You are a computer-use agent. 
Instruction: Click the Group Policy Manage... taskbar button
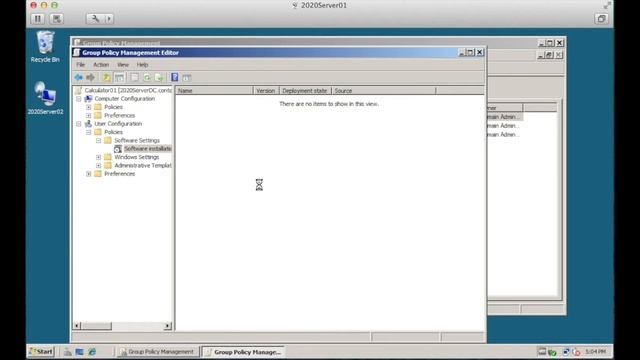click(x=244, y=352)
